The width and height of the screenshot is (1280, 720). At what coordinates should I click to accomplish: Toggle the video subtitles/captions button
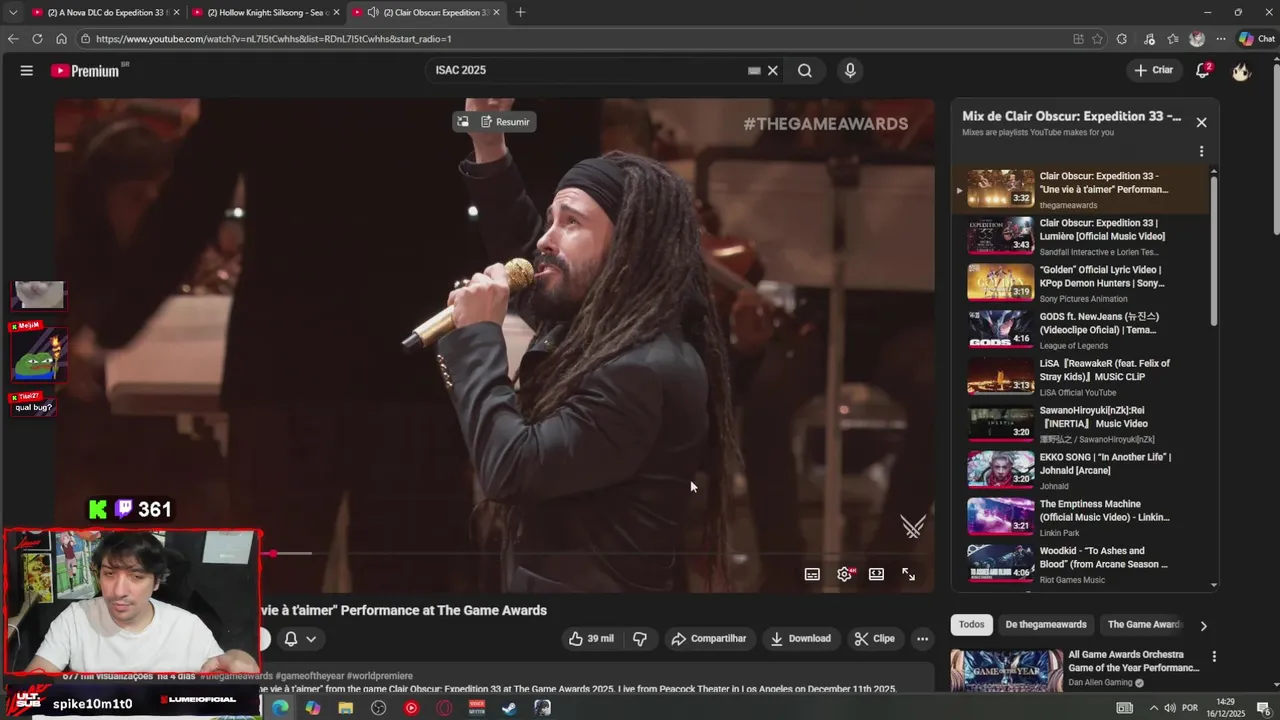pos(812,574)
